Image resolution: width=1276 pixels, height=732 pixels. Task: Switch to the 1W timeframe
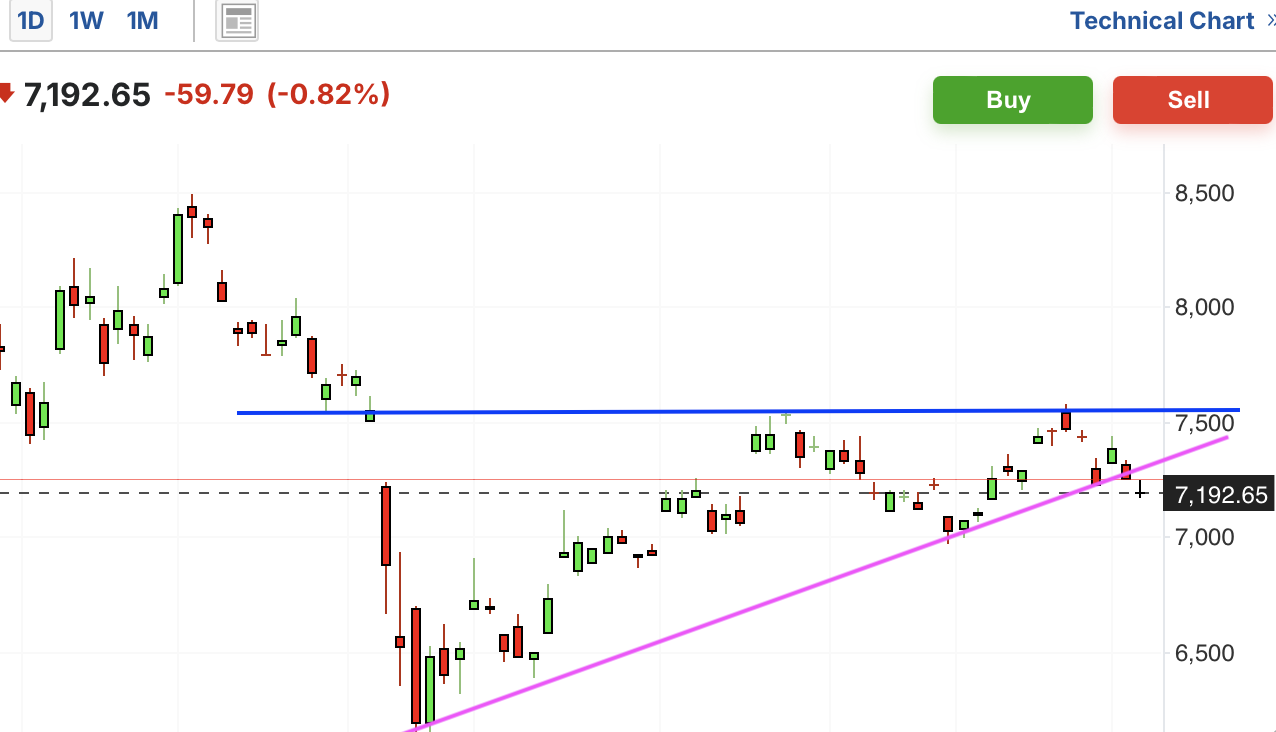coord(86,21)
